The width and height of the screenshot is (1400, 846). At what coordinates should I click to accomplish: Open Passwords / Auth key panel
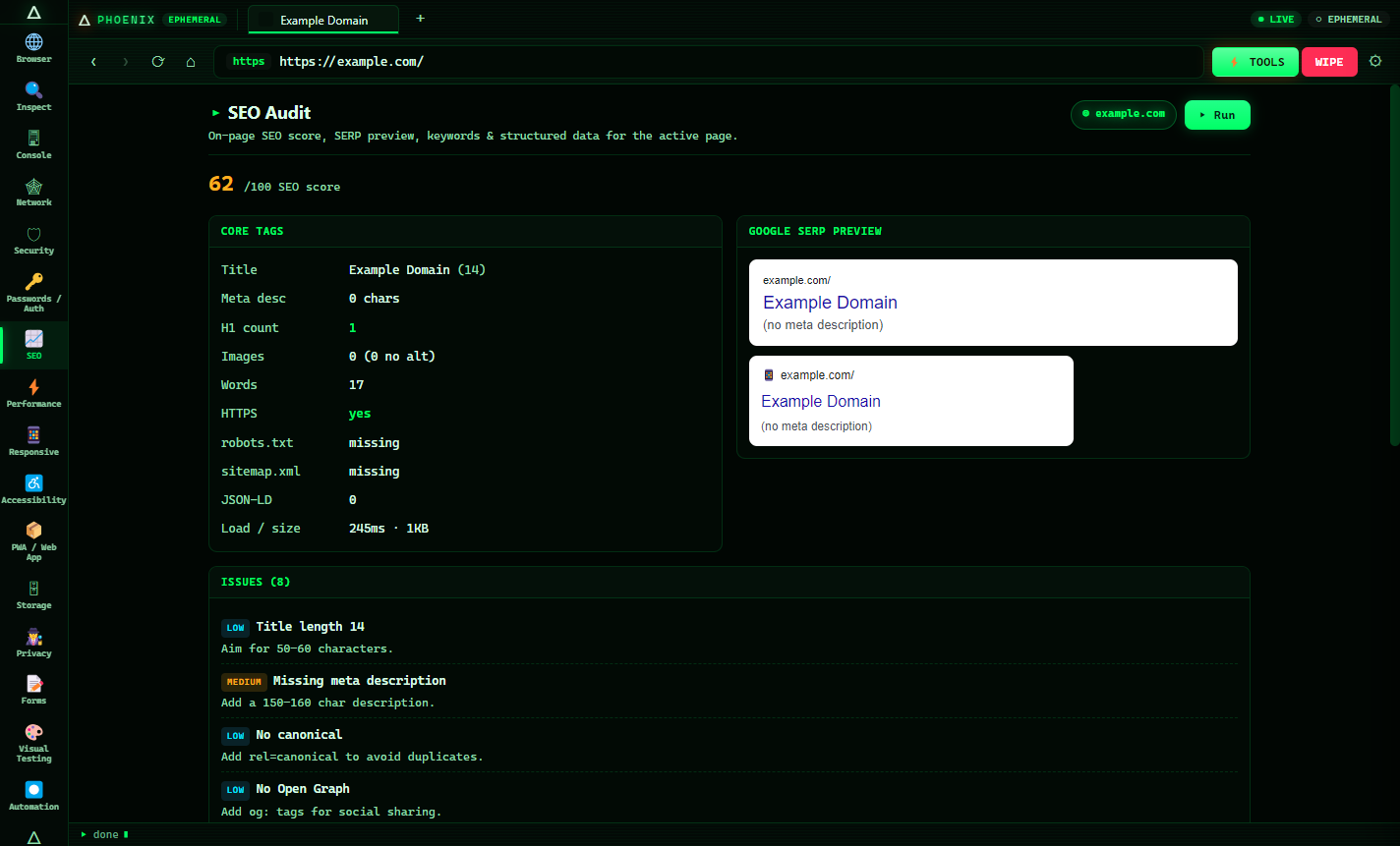pos(33,293)
